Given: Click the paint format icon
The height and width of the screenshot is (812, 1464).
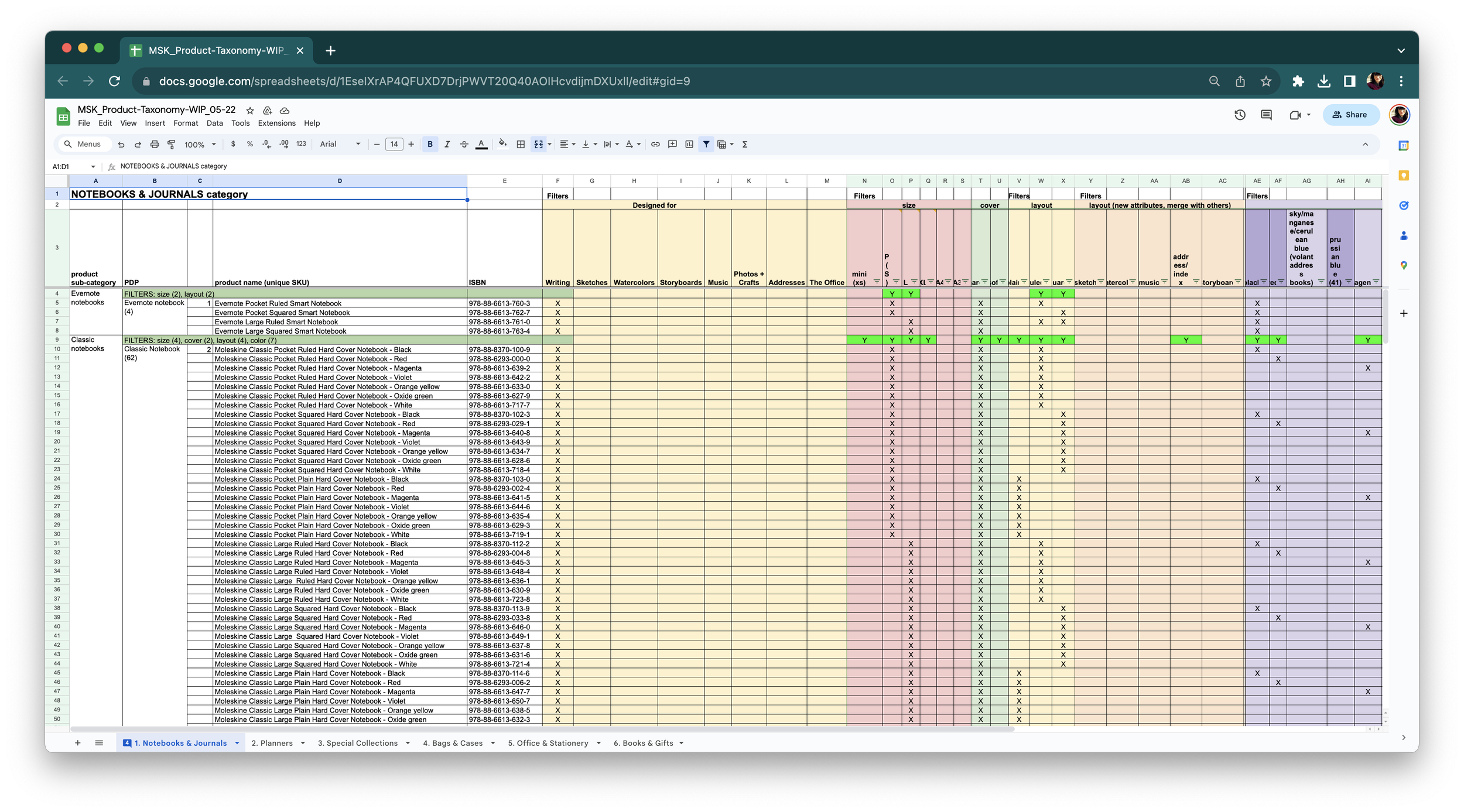Looking at the screenshot, I should point(172,144).
